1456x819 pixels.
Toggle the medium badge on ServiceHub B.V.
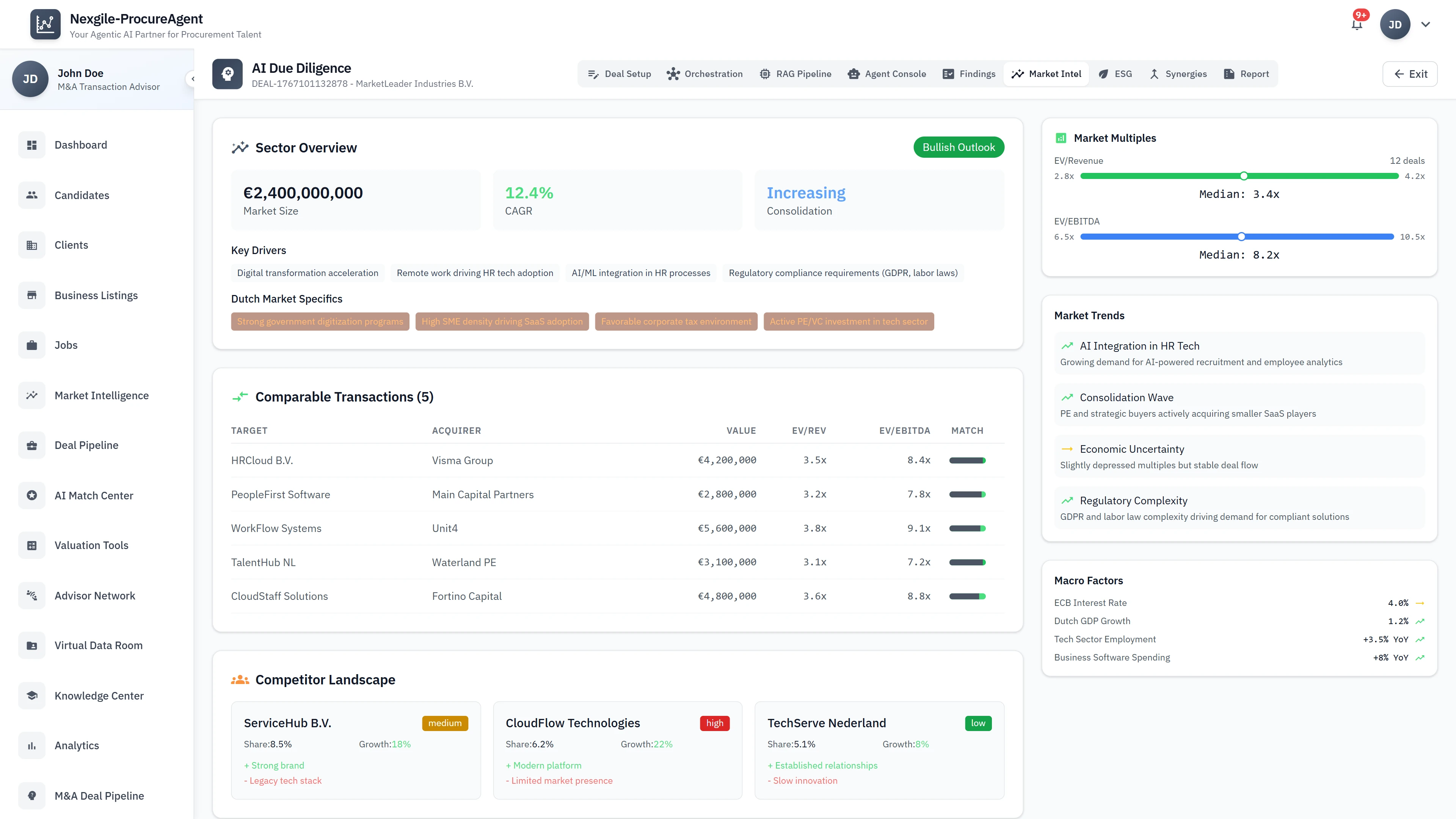point(445,723)
